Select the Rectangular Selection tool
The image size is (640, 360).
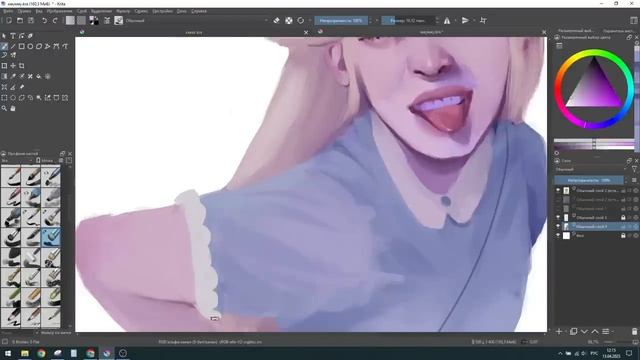[4, 98]
